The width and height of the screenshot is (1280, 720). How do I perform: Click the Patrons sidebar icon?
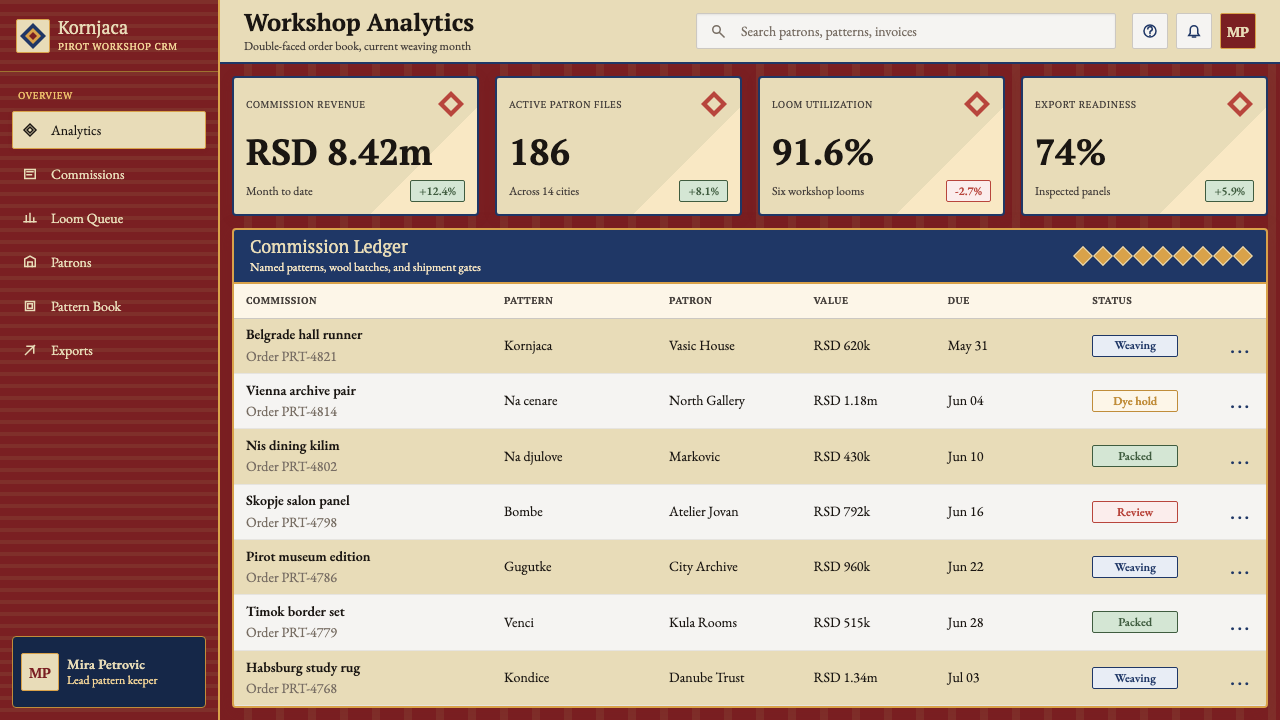pos(30,262)
